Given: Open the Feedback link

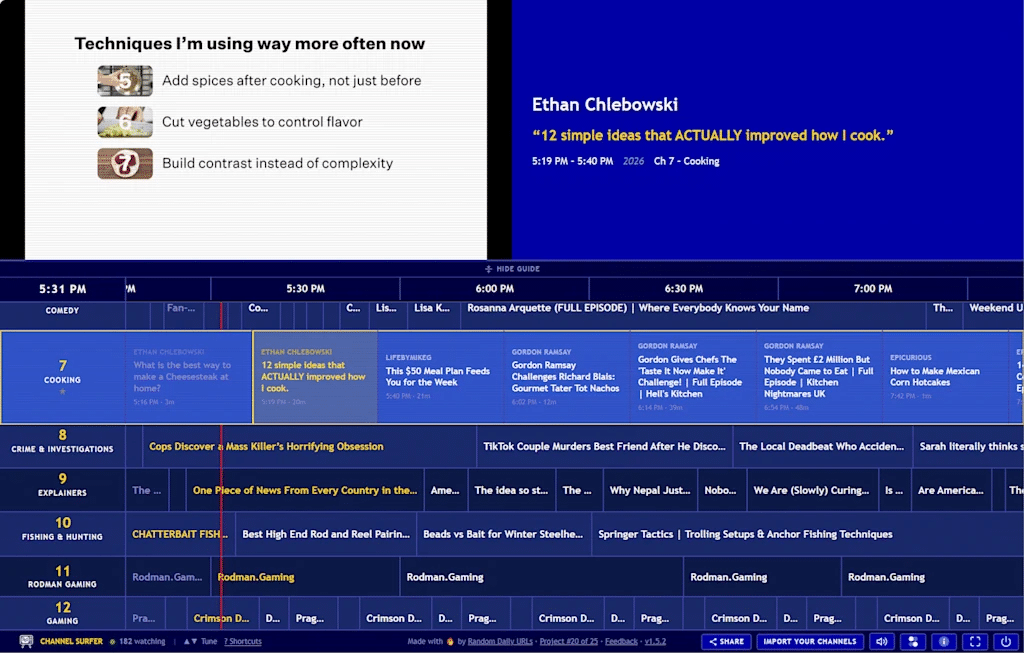Looking at the screenshot, I should click(621, 642).
